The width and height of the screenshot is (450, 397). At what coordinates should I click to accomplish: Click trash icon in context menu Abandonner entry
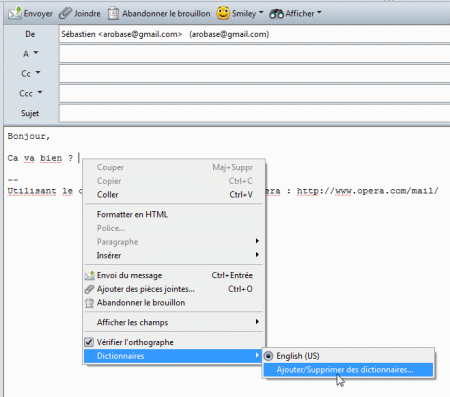(89, 303)
